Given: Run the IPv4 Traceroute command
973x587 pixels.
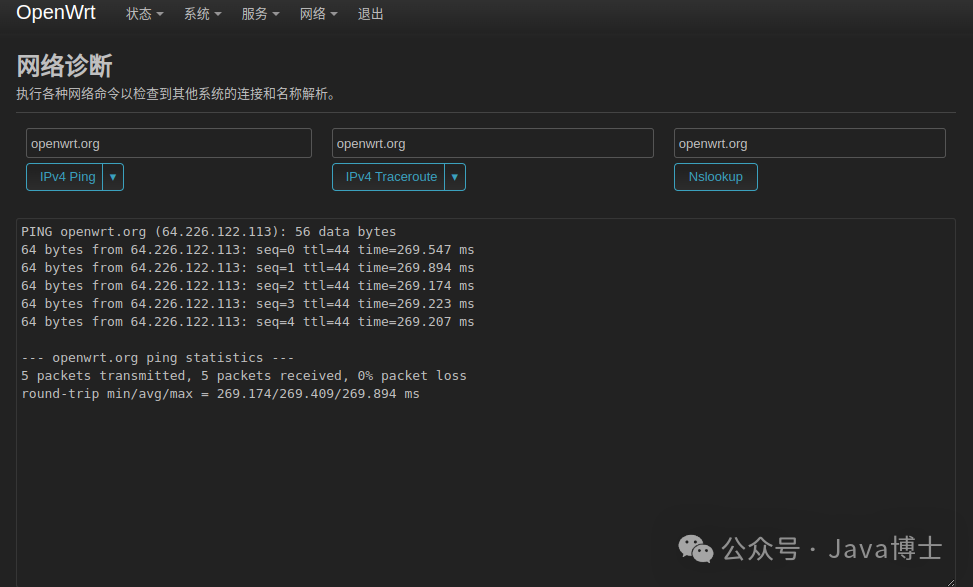Looking at the screenshot, I should (390, 176).
